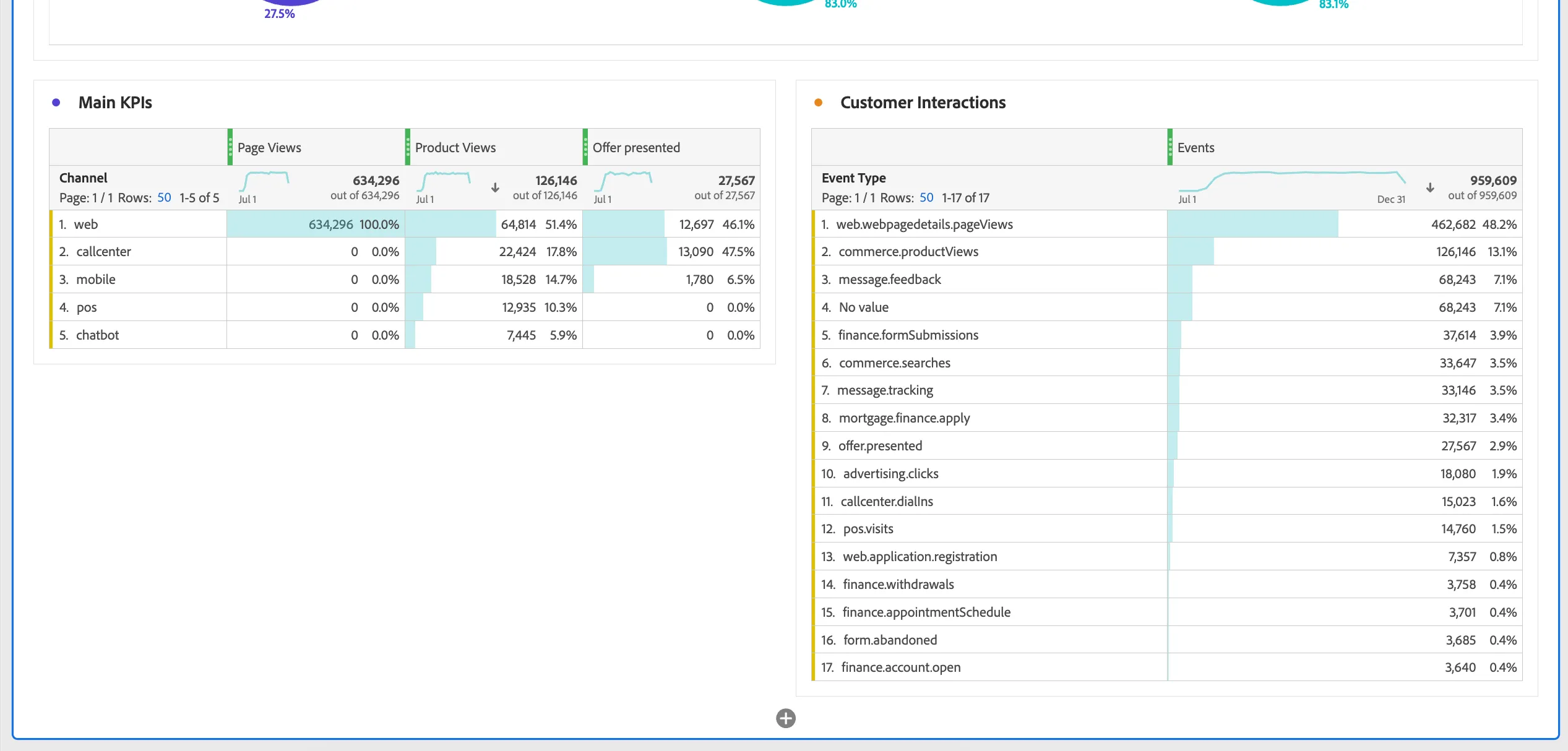Image resolution: width=1568 pixels, height=751 pixels.
Task: Click the 634,296 web Page Views cell
Action: (x=316, y=225)
